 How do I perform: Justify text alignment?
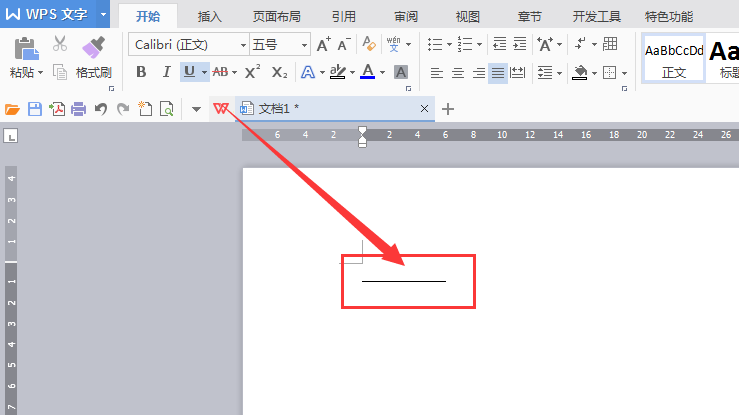pyautogui.click(x=498, y=73)
